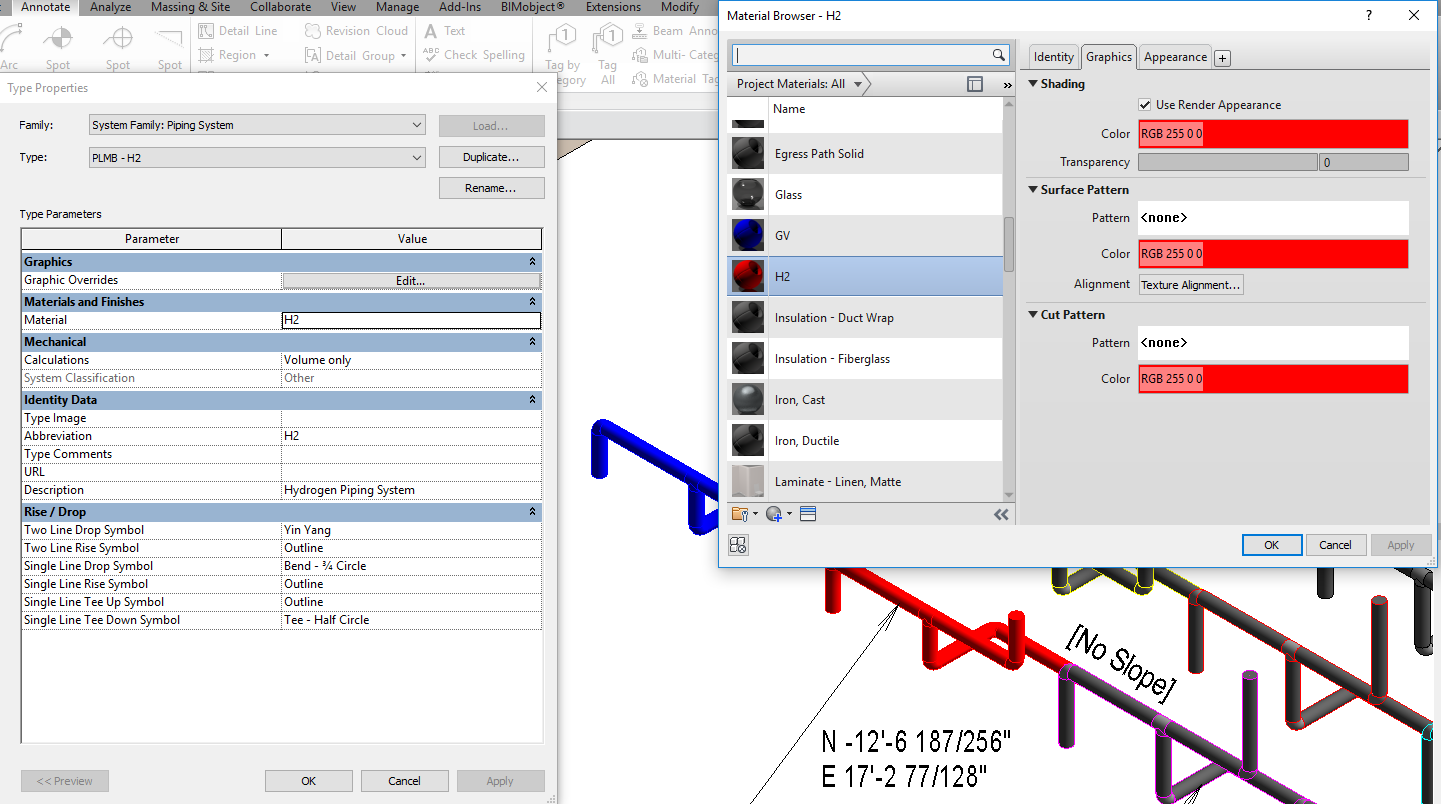Click the Duplicate button
The image size is (1441, 804).
[x=491, y=157]
